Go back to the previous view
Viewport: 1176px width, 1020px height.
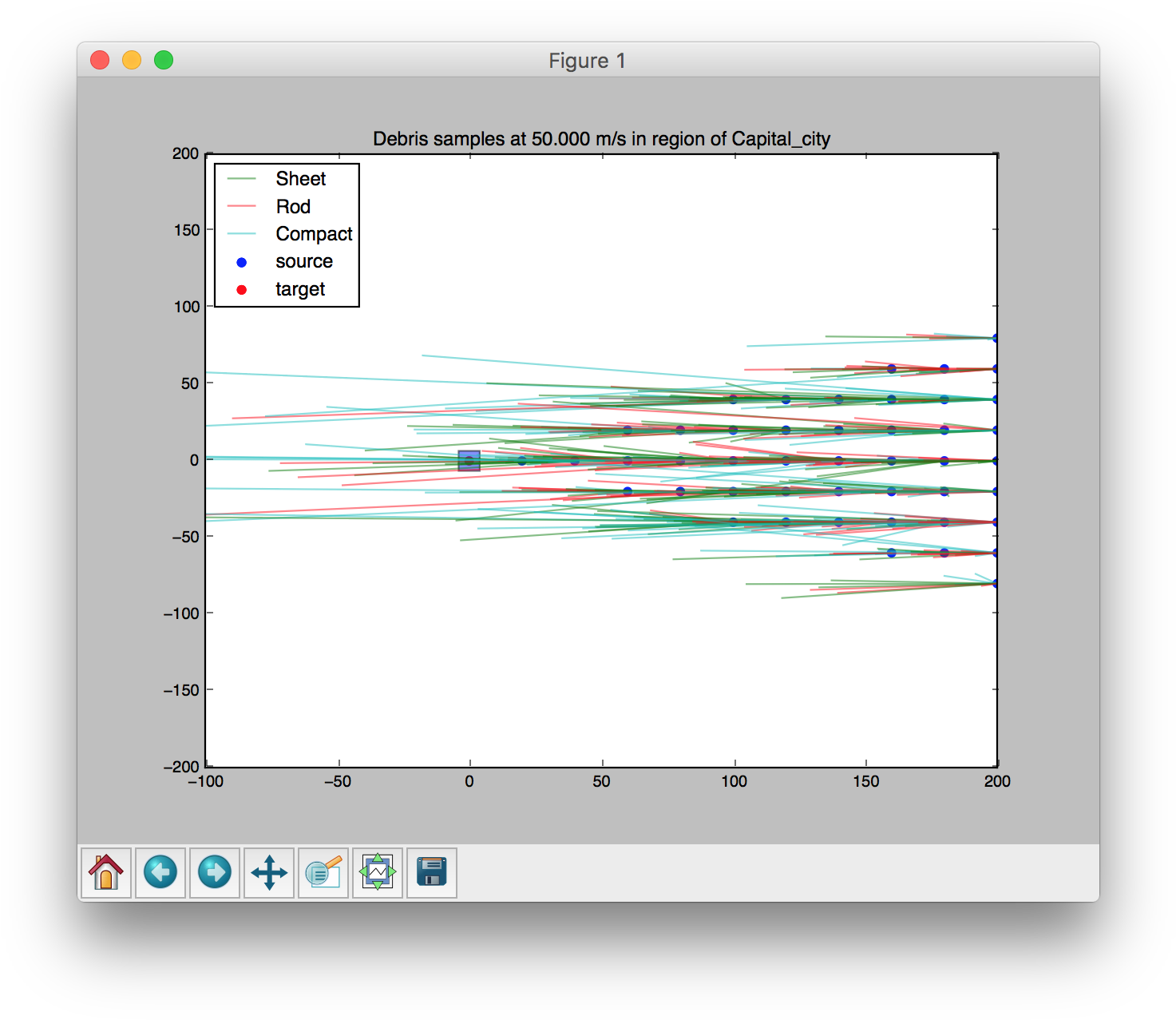(x=160, y=872)
